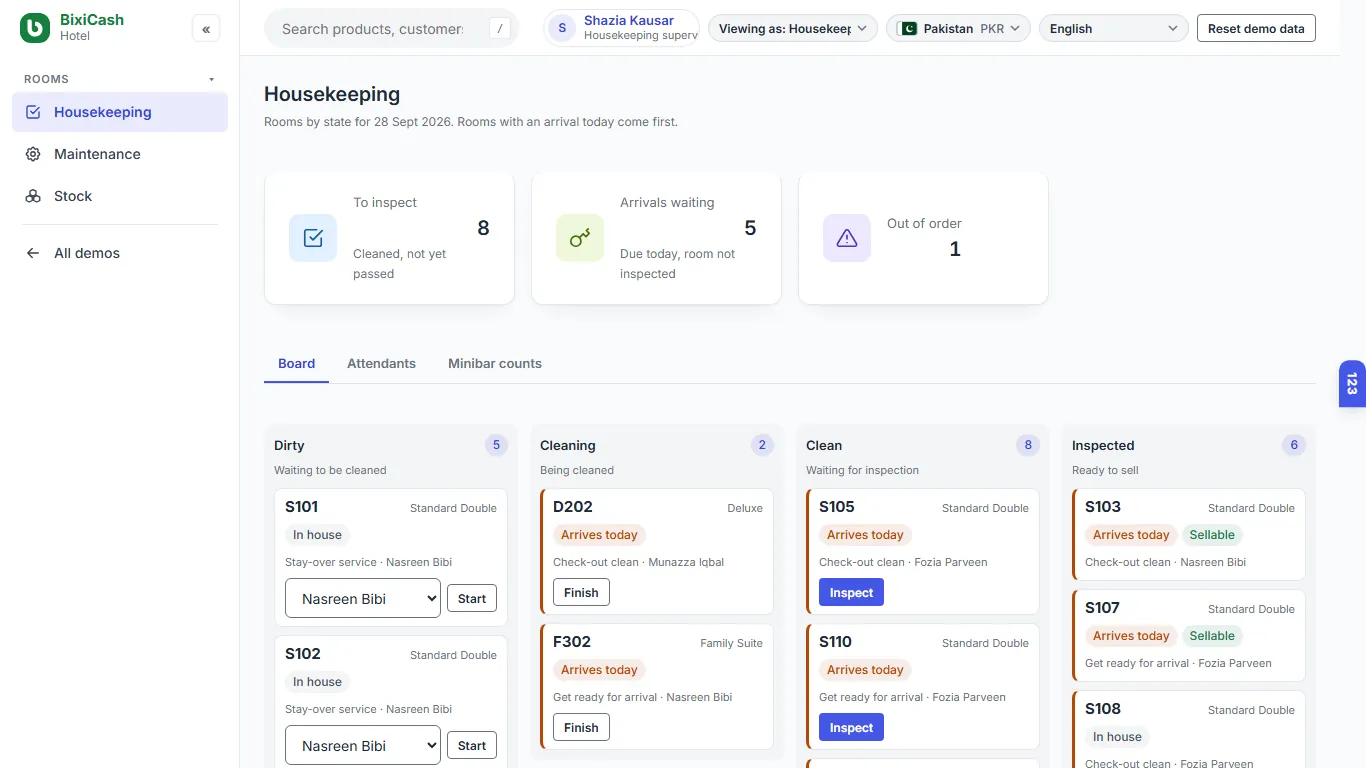Viewport: 1366px width, 768px height.
Task: Click the Out of order warning icon
Action: pyautogui.click(x=847, y=238)
